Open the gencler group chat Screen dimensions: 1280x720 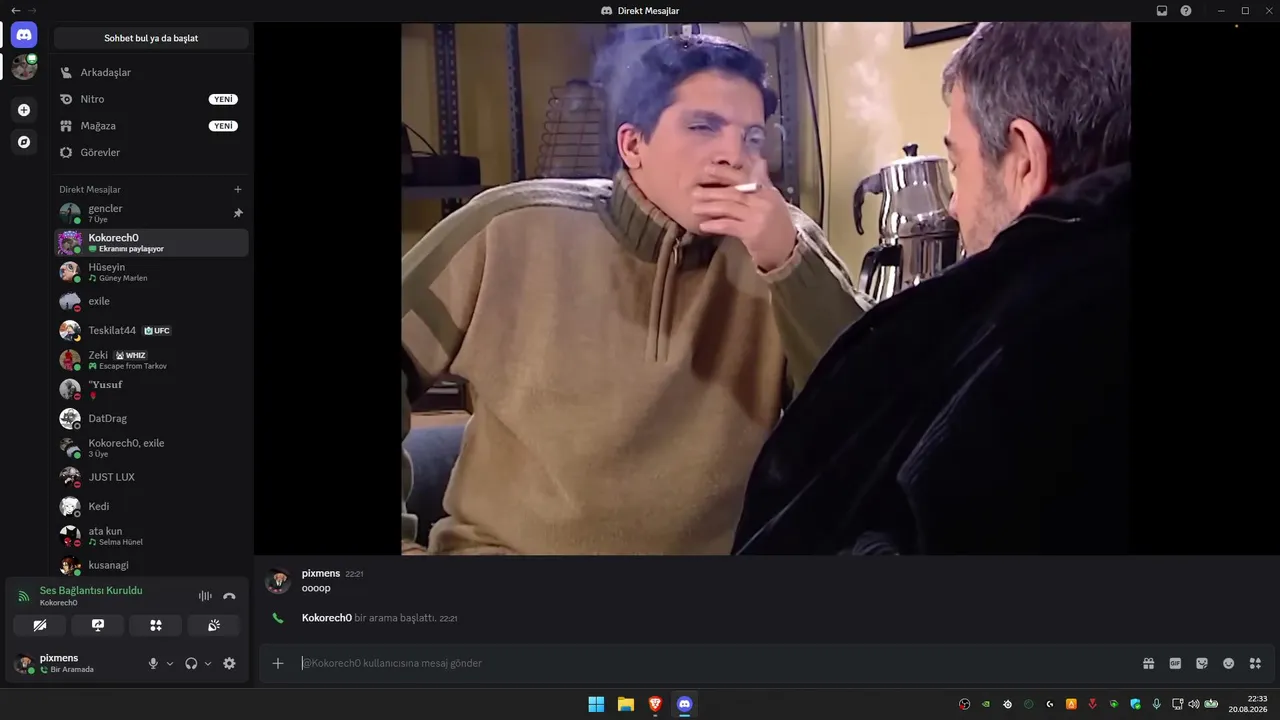(151, 213)
